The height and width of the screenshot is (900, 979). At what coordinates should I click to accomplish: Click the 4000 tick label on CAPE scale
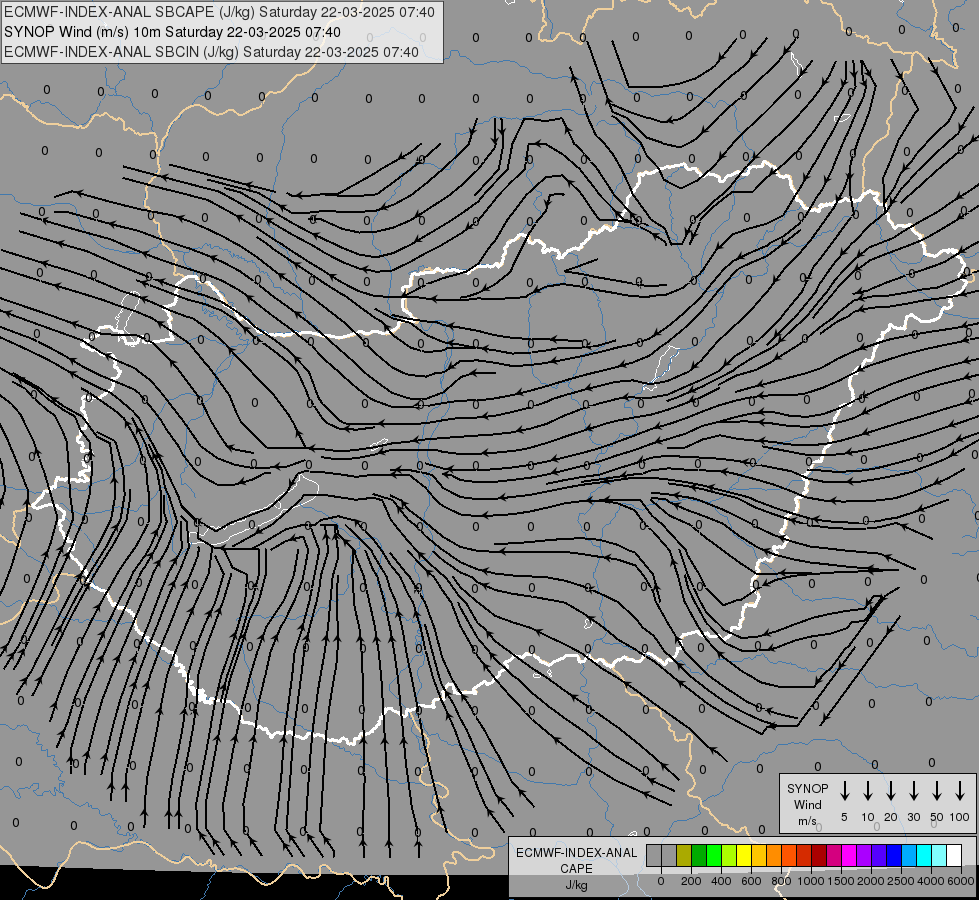pyautogui.click(x=931, y=881)
